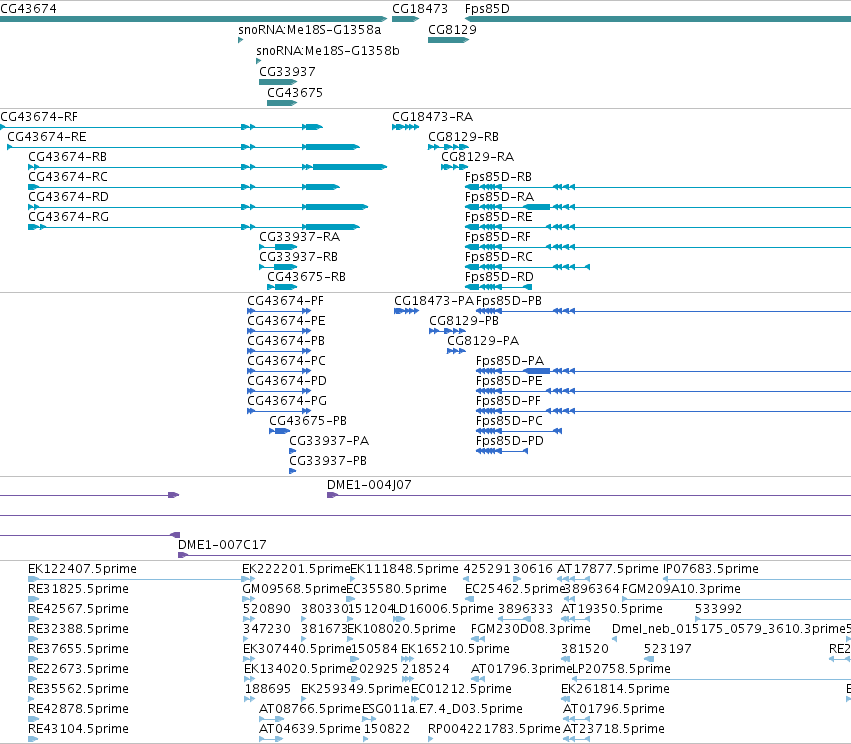Select EST EK122407.5prime label
The height and width of the screenshot is (744, 851).
click(x=82, y=569)
